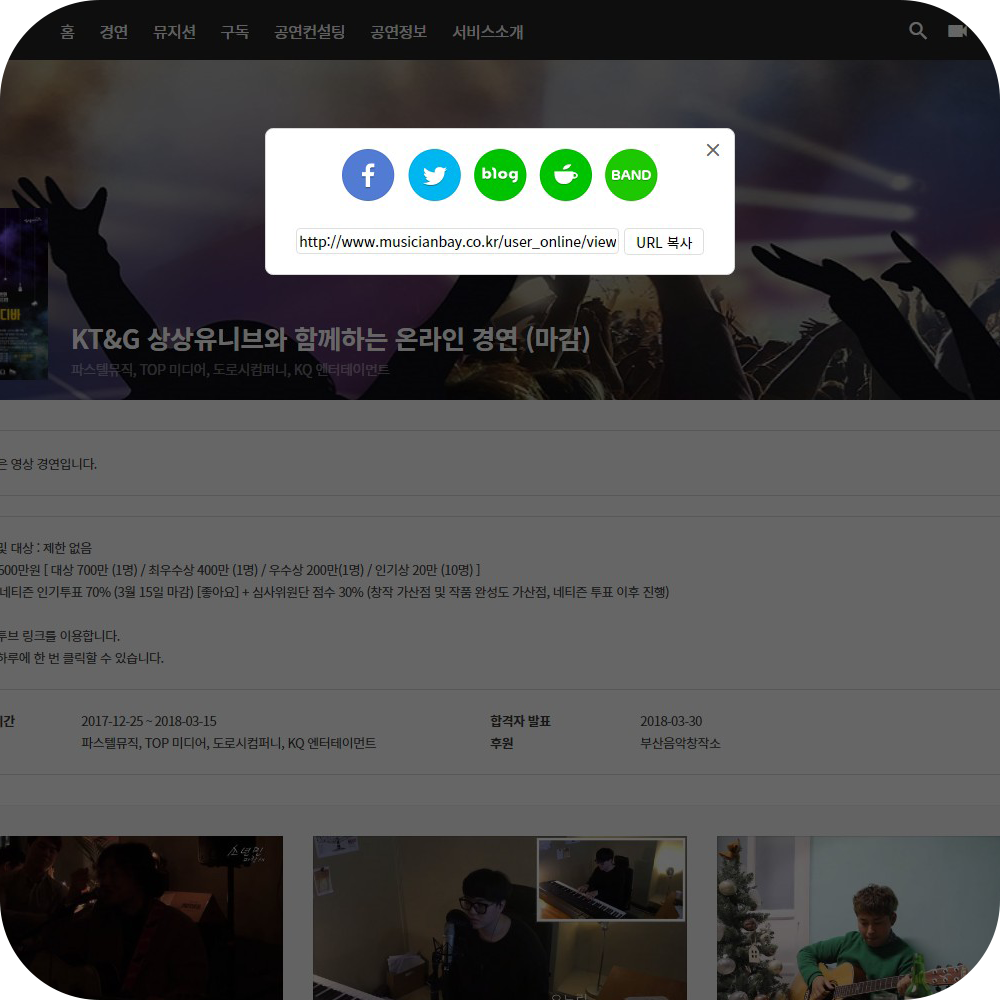Select the musicianbay URL text field
Screen dimensions: 1000x1000
[457, 242]
